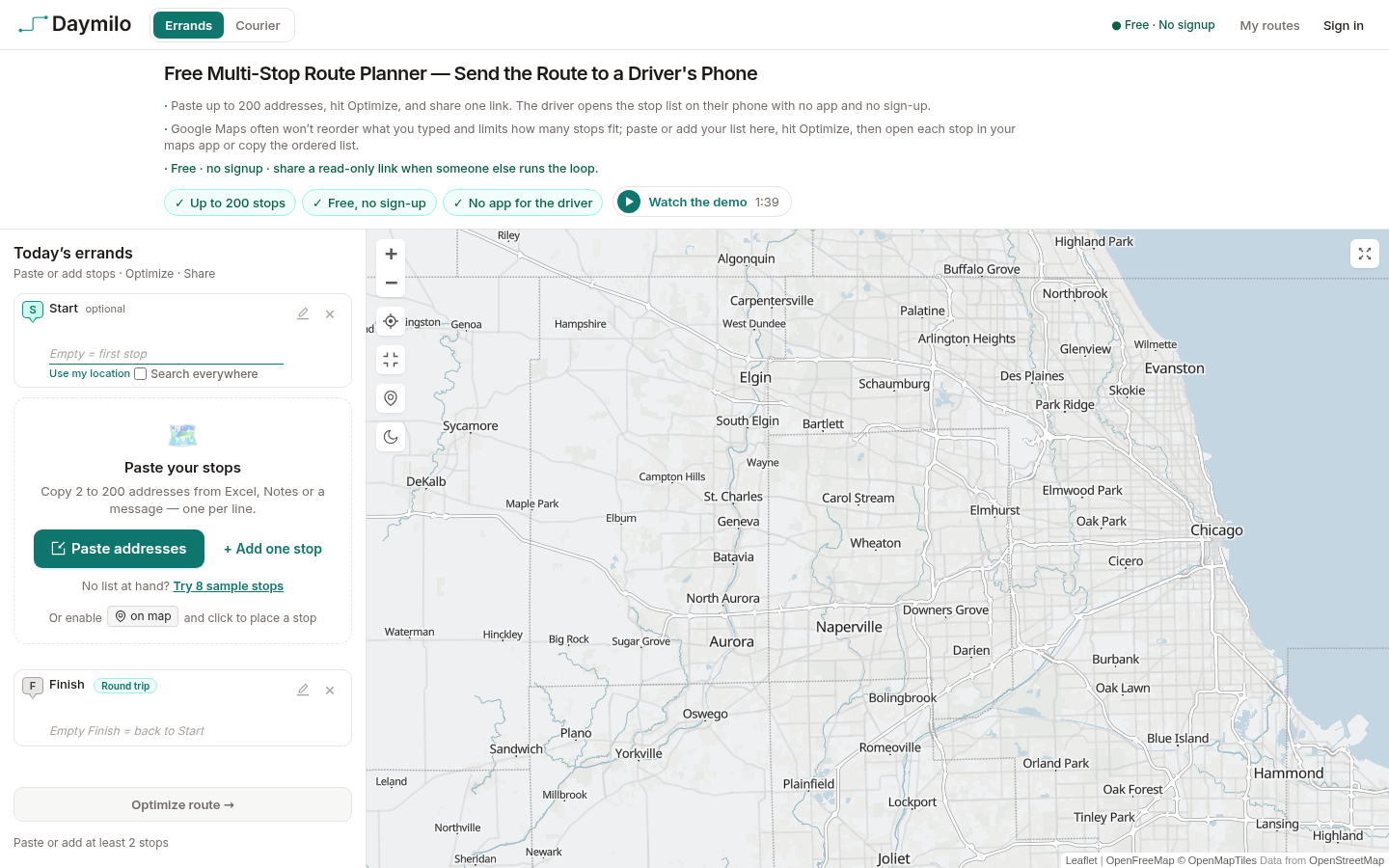Click the F finish marker badge

click(x=33, y=687)
